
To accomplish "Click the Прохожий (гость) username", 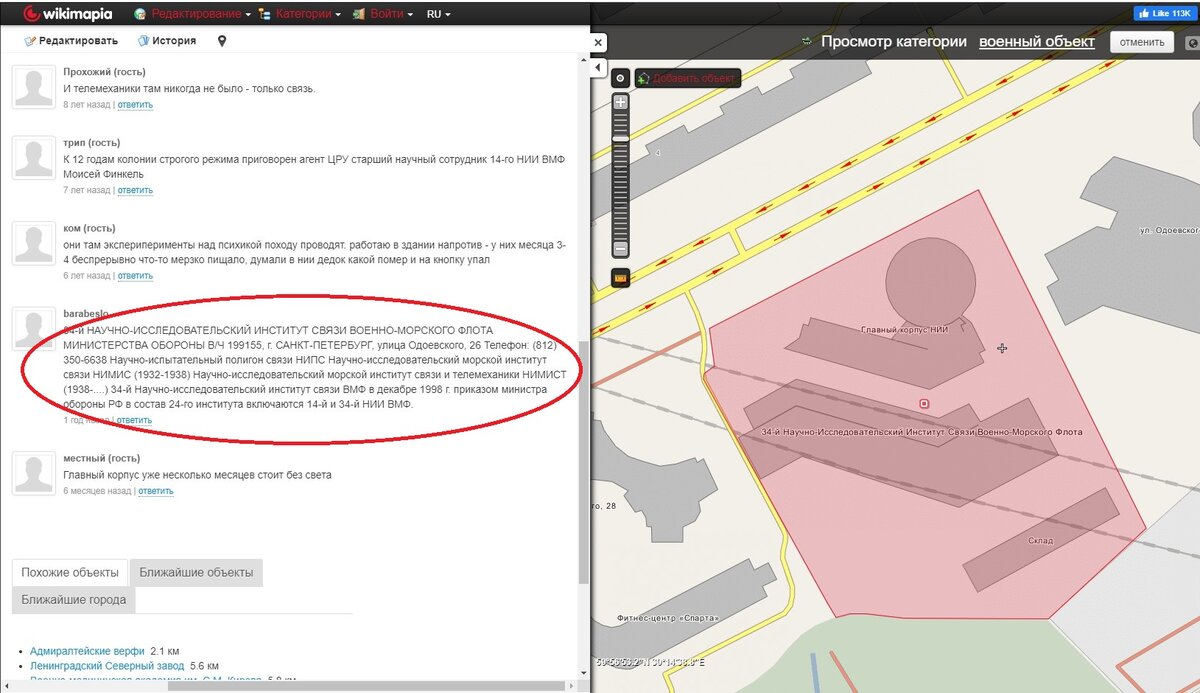I will click(104, 72).
